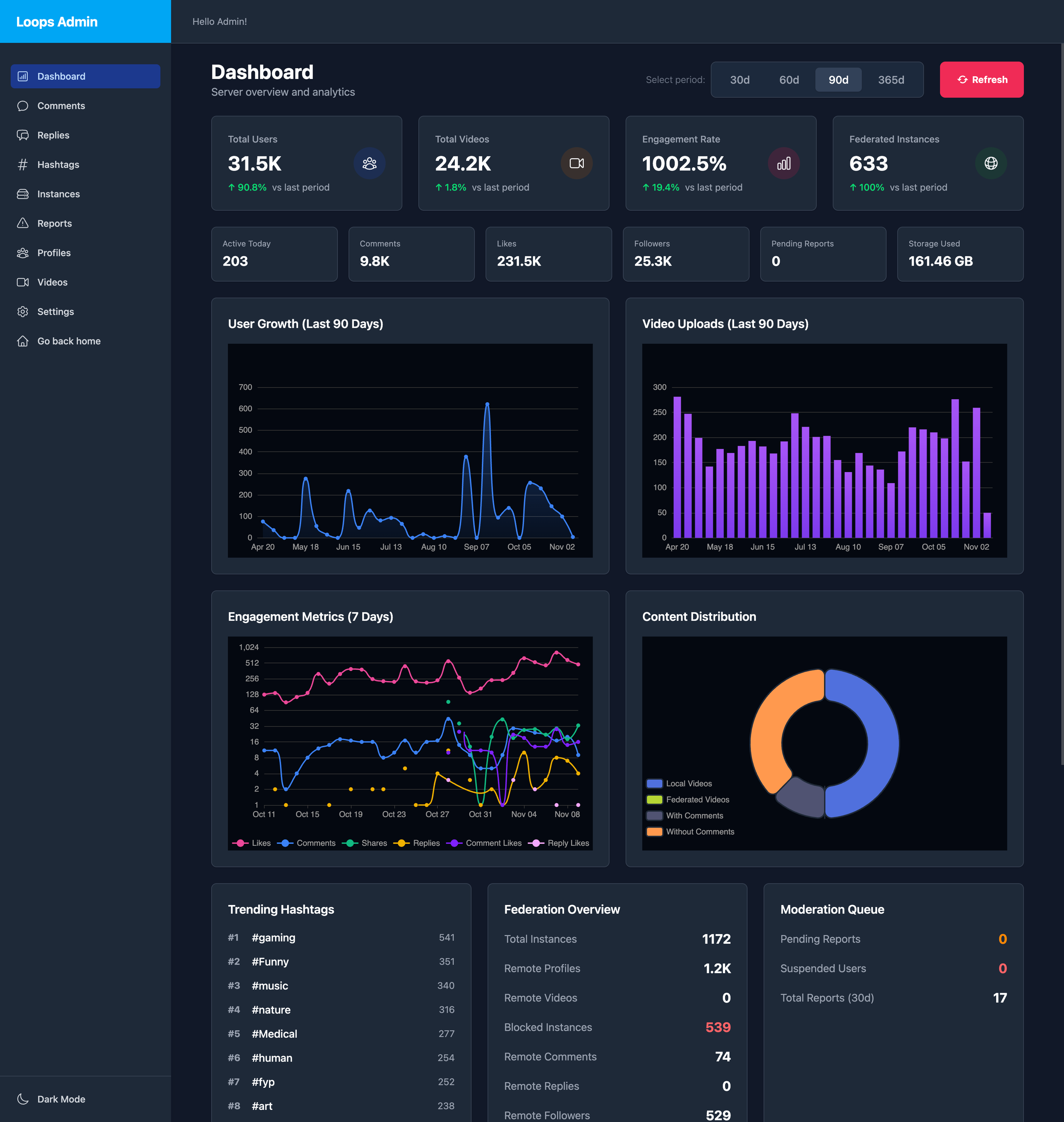This screenshot has width=1064, height=1122.
Task: Click the Federated Instances globe icon
Action: coord(990,164)
